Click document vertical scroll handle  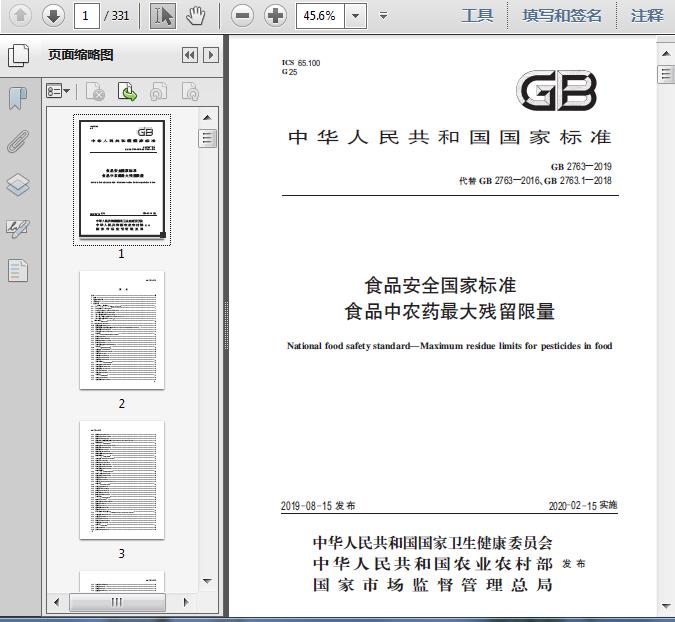666,74
